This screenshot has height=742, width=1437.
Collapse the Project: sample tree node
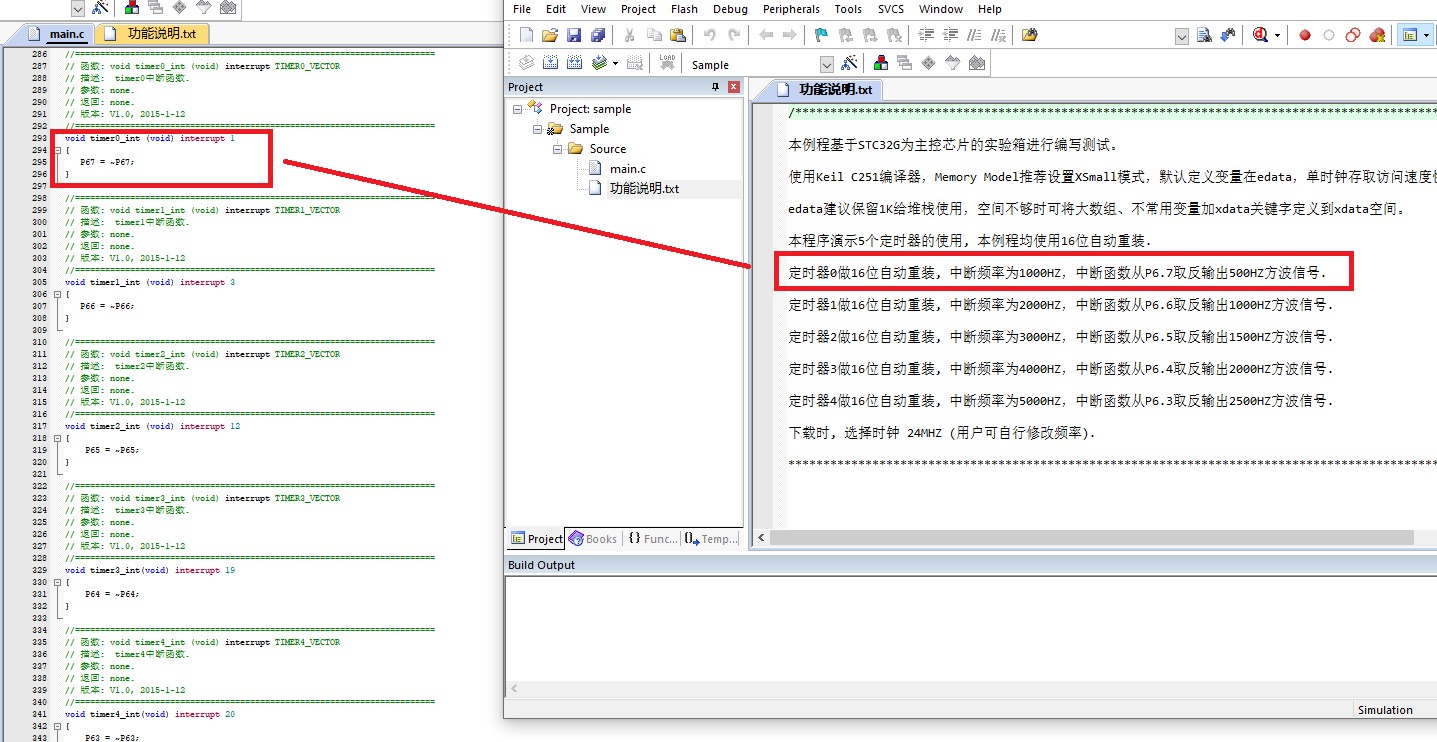pos(518,109)
